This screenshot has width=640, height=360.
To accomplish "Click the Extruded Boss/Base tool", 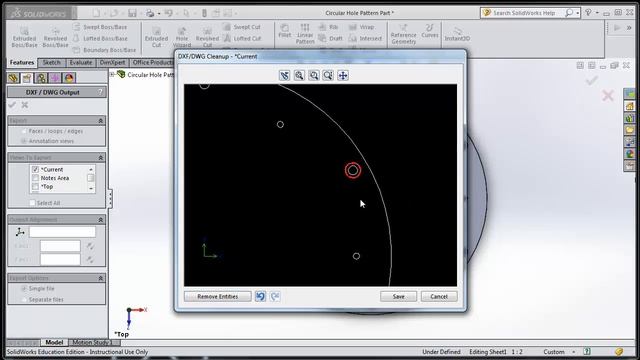I will [24, 37].
